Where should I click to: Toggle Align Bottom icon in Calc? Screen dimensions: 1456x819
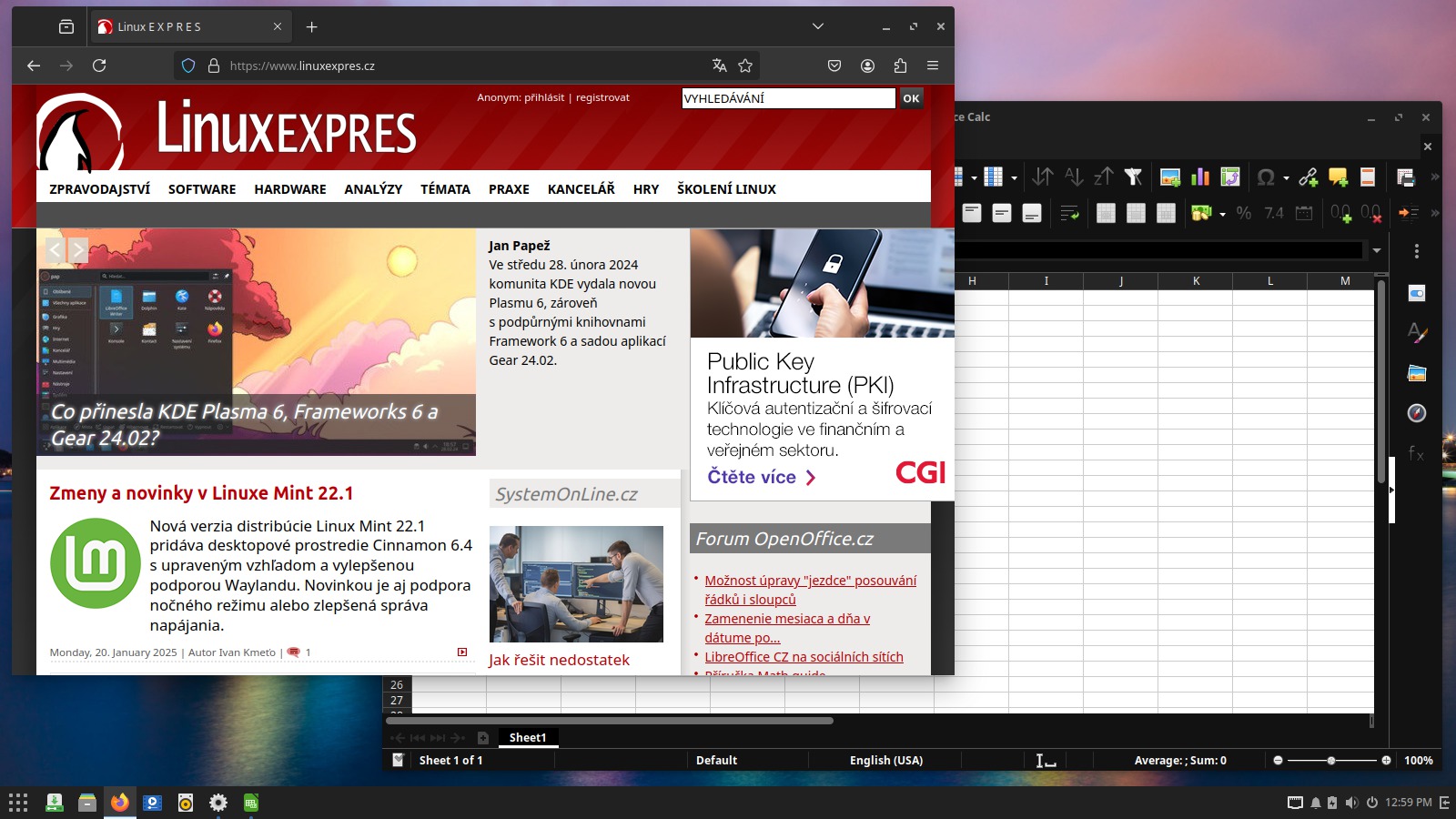tap(1032, 213)
